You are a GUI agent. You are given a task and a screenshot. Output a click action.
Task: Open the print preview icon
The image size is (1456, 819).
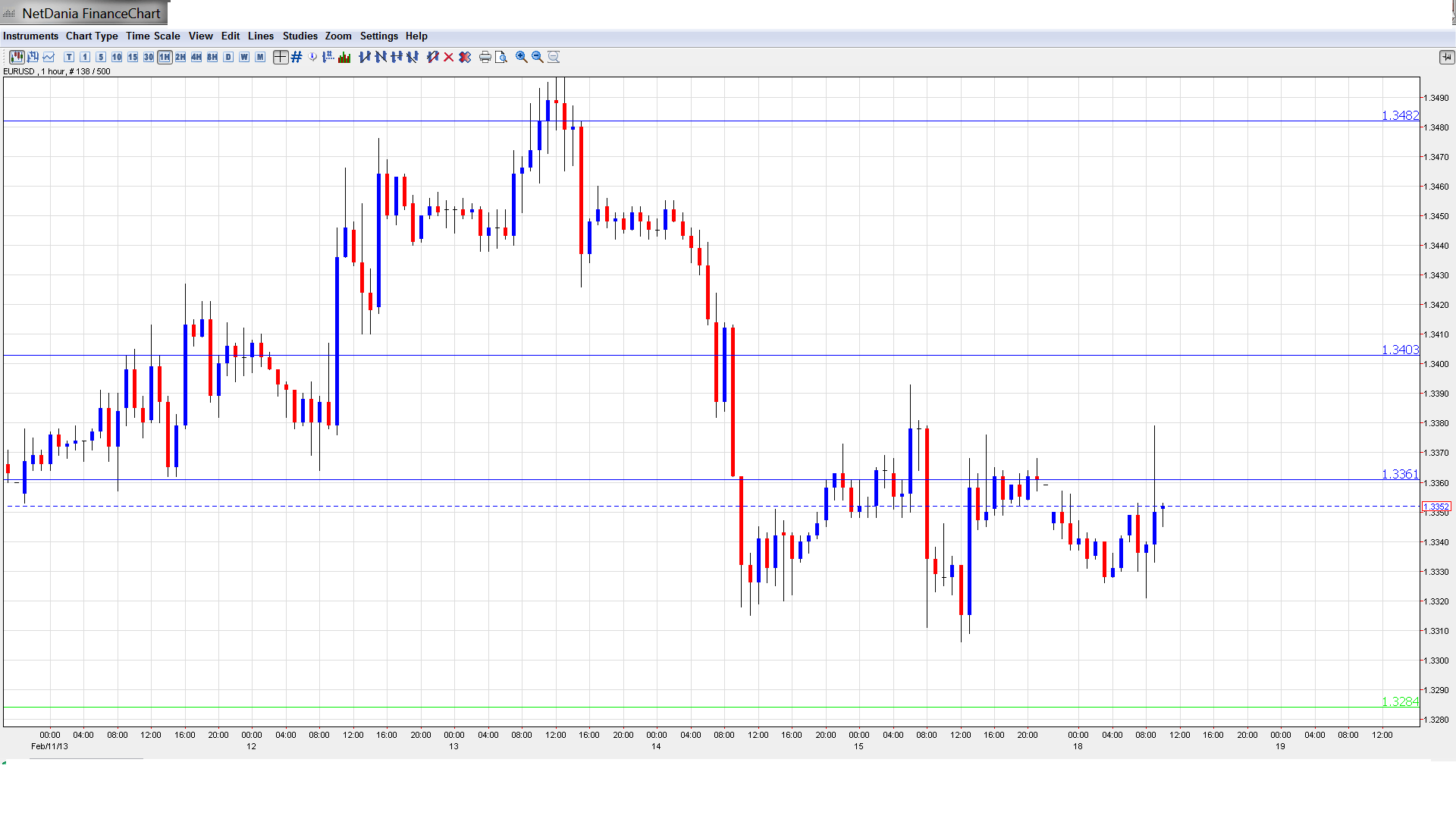[501, 57]
